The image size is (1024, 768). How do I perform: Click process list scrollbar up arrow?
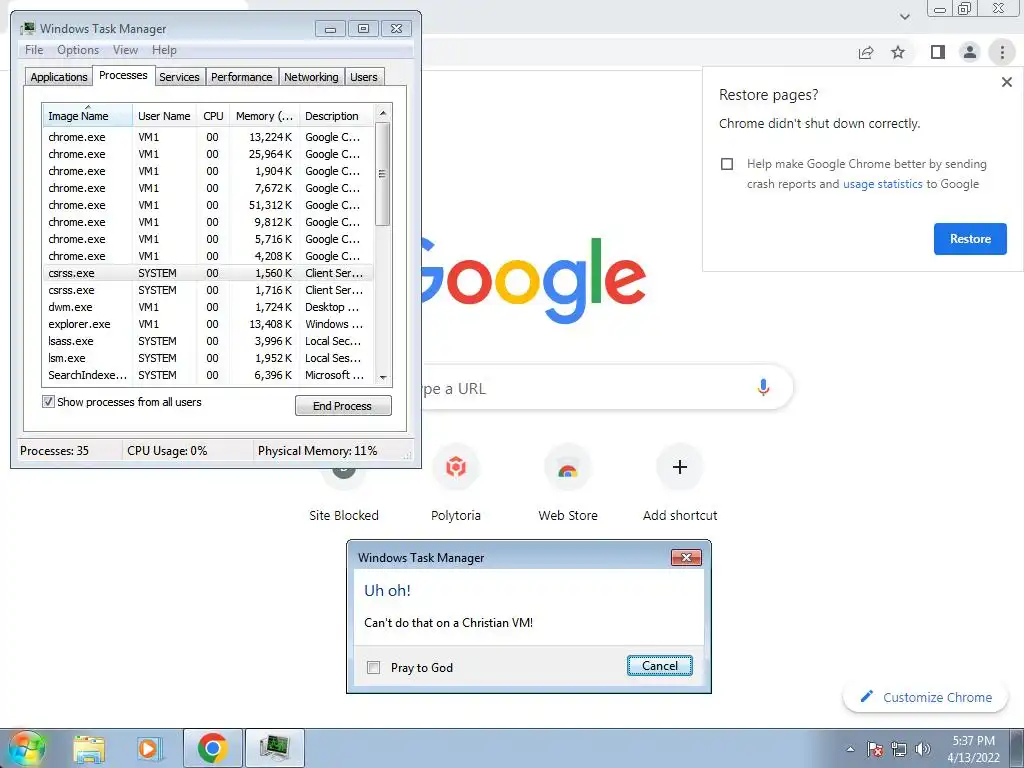[x=383, y=113]
